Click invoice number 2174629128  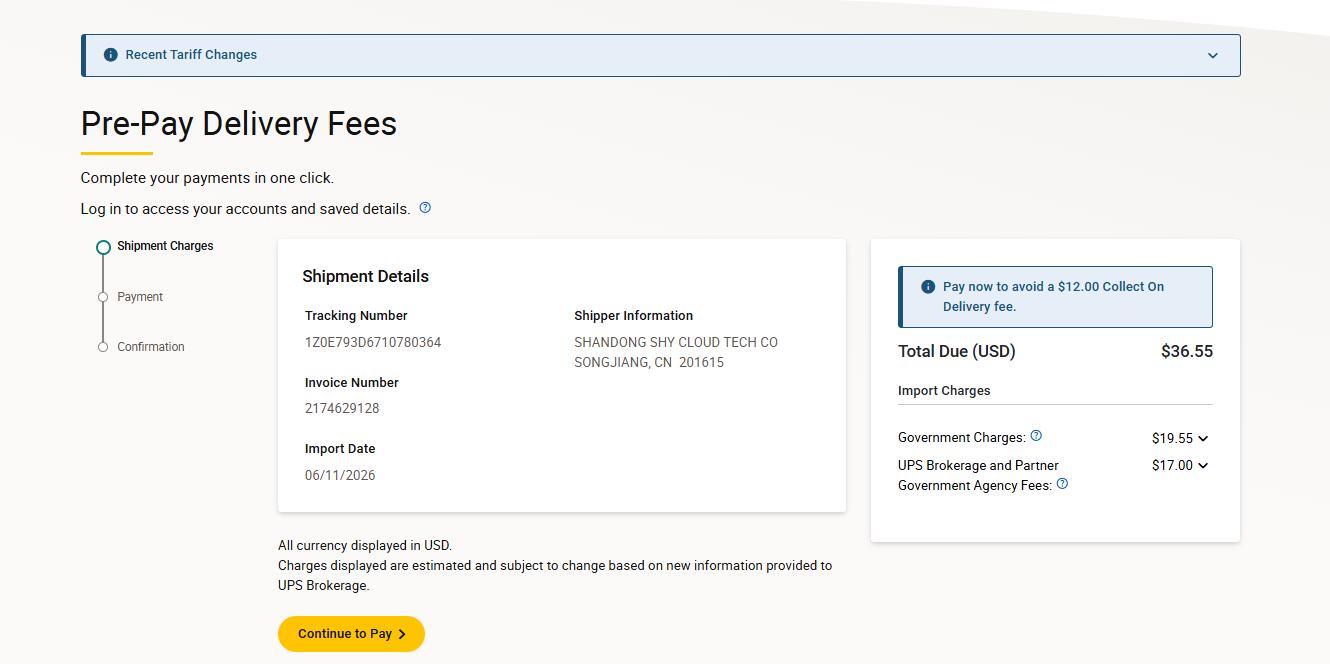pos(342,408)
